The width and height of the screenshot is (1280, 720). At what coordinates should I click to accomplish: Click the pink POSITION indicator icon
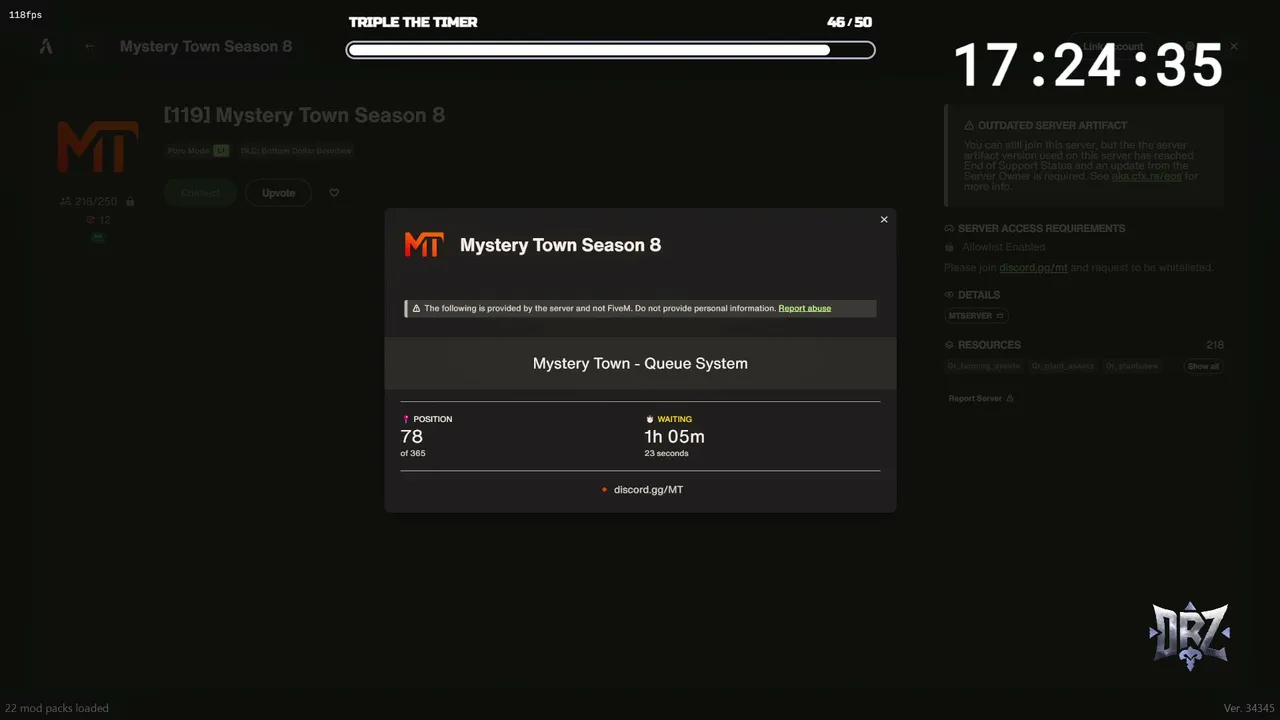[x=406, y=419]
